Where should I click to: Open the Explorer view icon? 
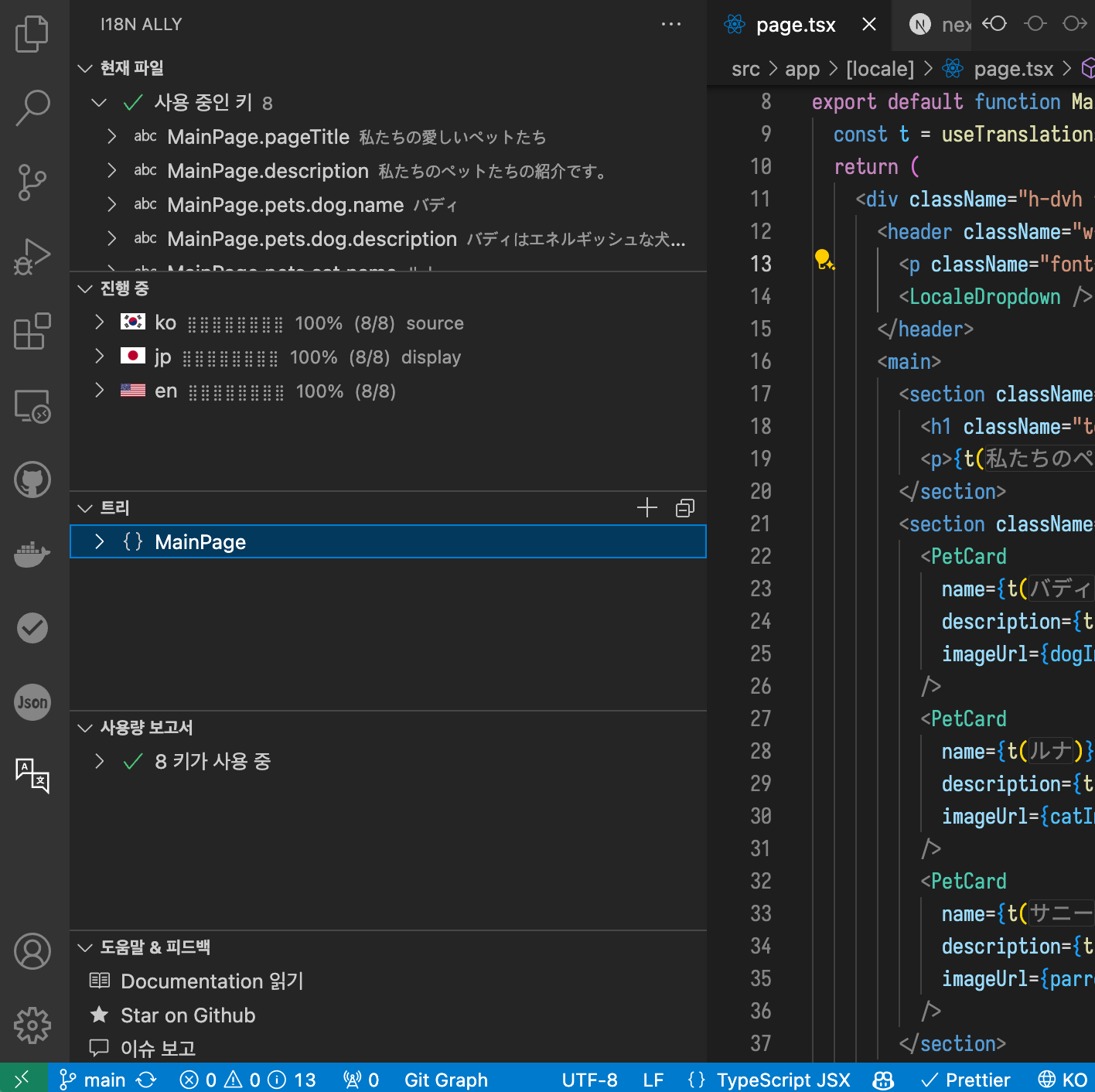pos(32,34)
